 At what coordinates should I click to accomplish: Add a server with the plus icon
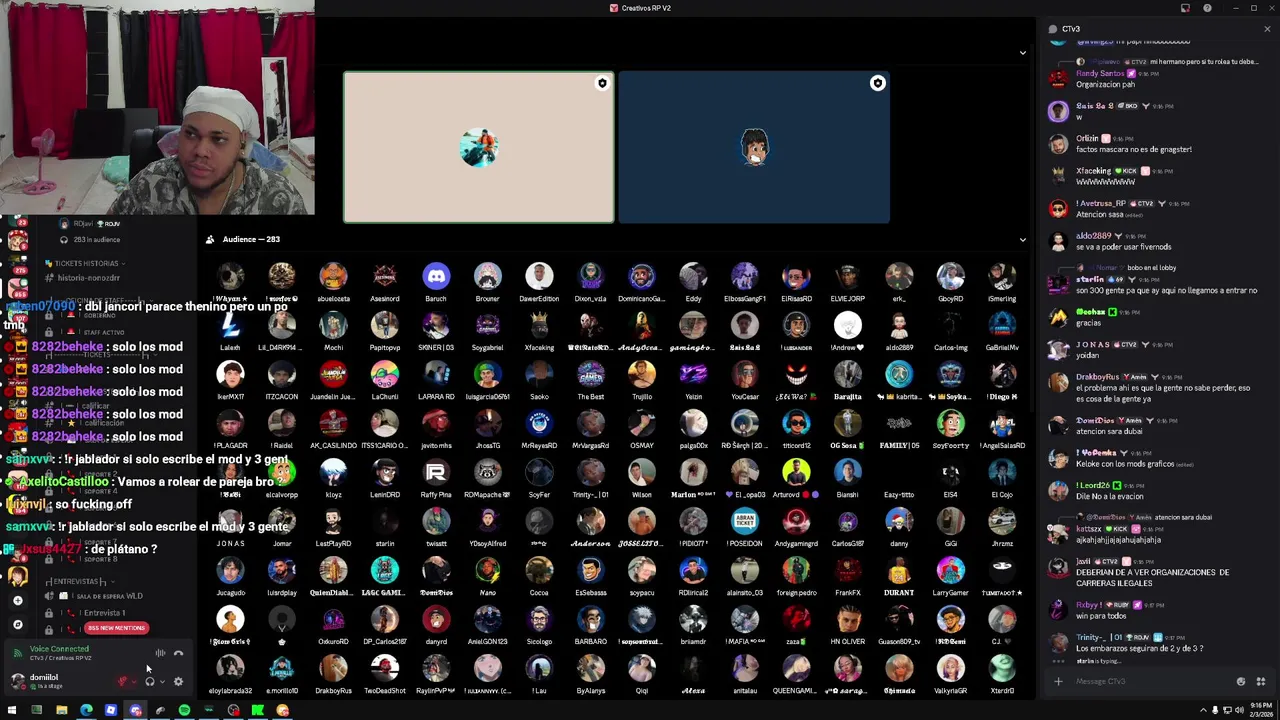17,600
